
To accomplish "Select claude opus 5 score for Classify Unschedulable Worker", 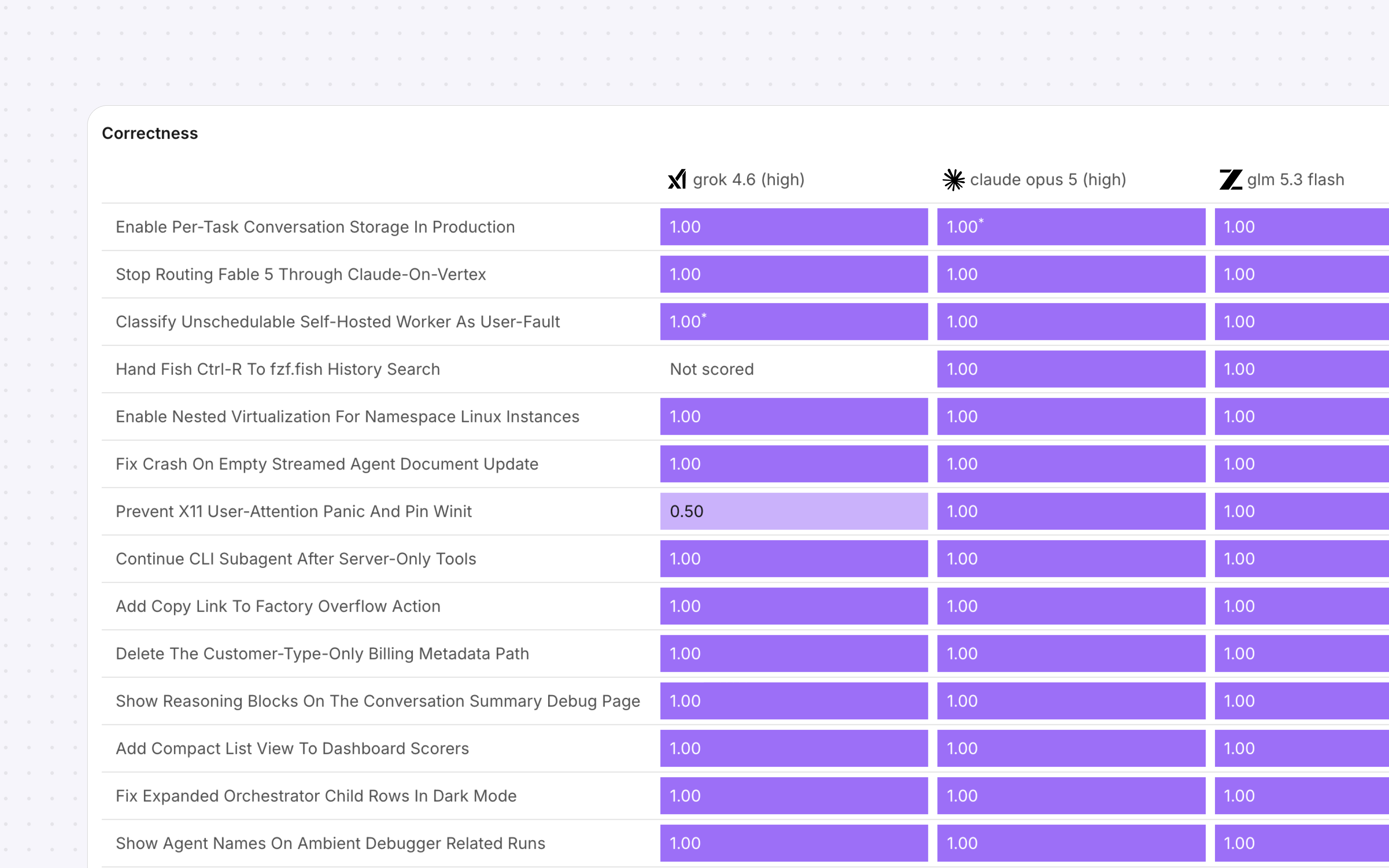I will click(1071, 321).
